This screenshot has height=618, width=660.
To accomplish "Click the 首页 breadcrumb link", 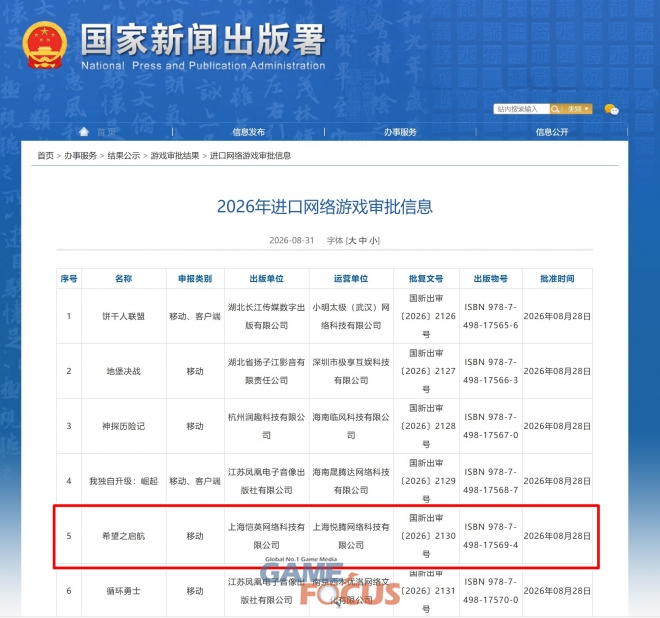I will pyautogui.click(x=45, y=156).
